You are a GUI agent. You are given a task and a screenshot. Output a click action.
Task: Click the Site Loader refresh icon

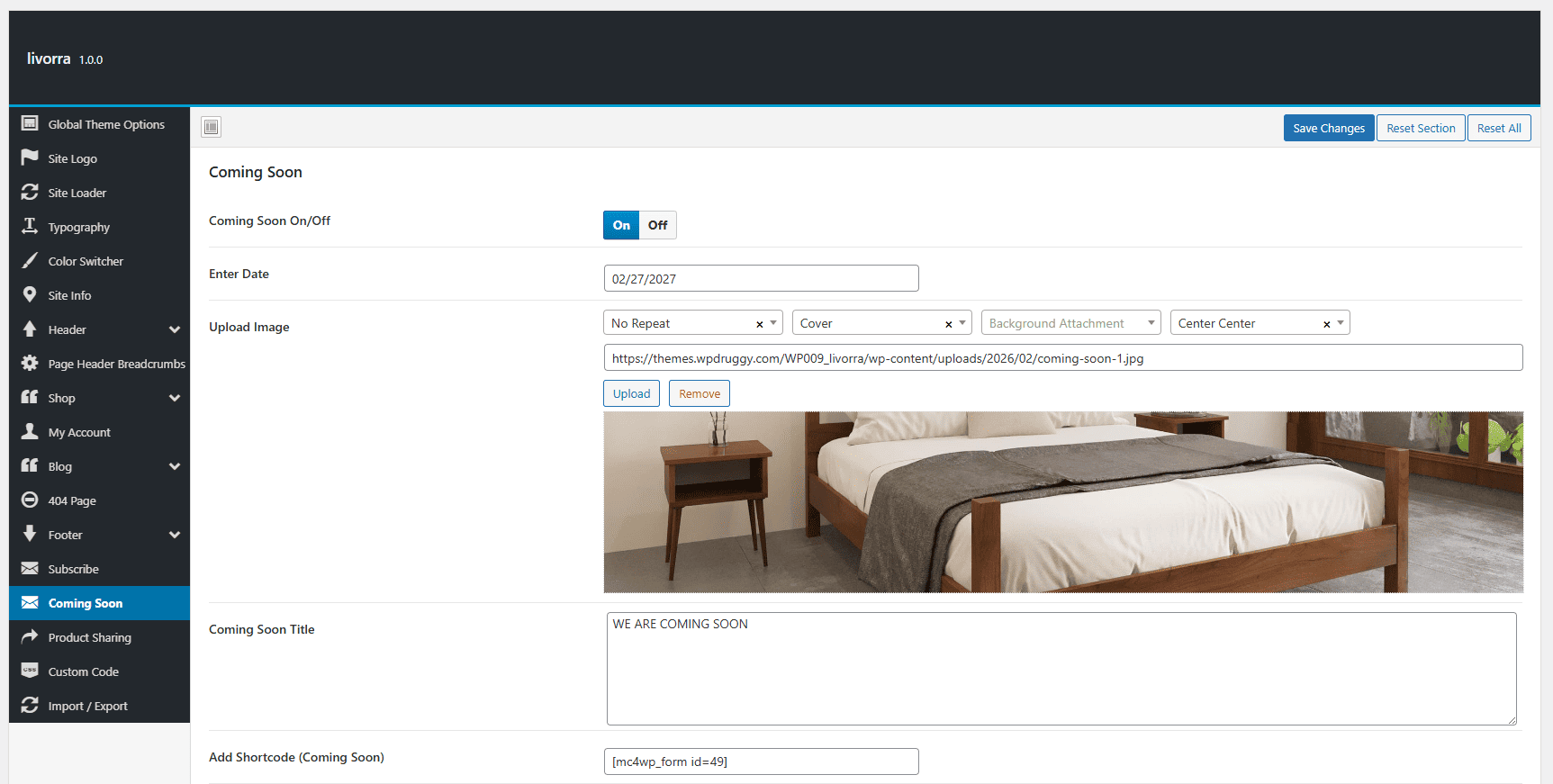pyautogui.click(x=30, y=192)
